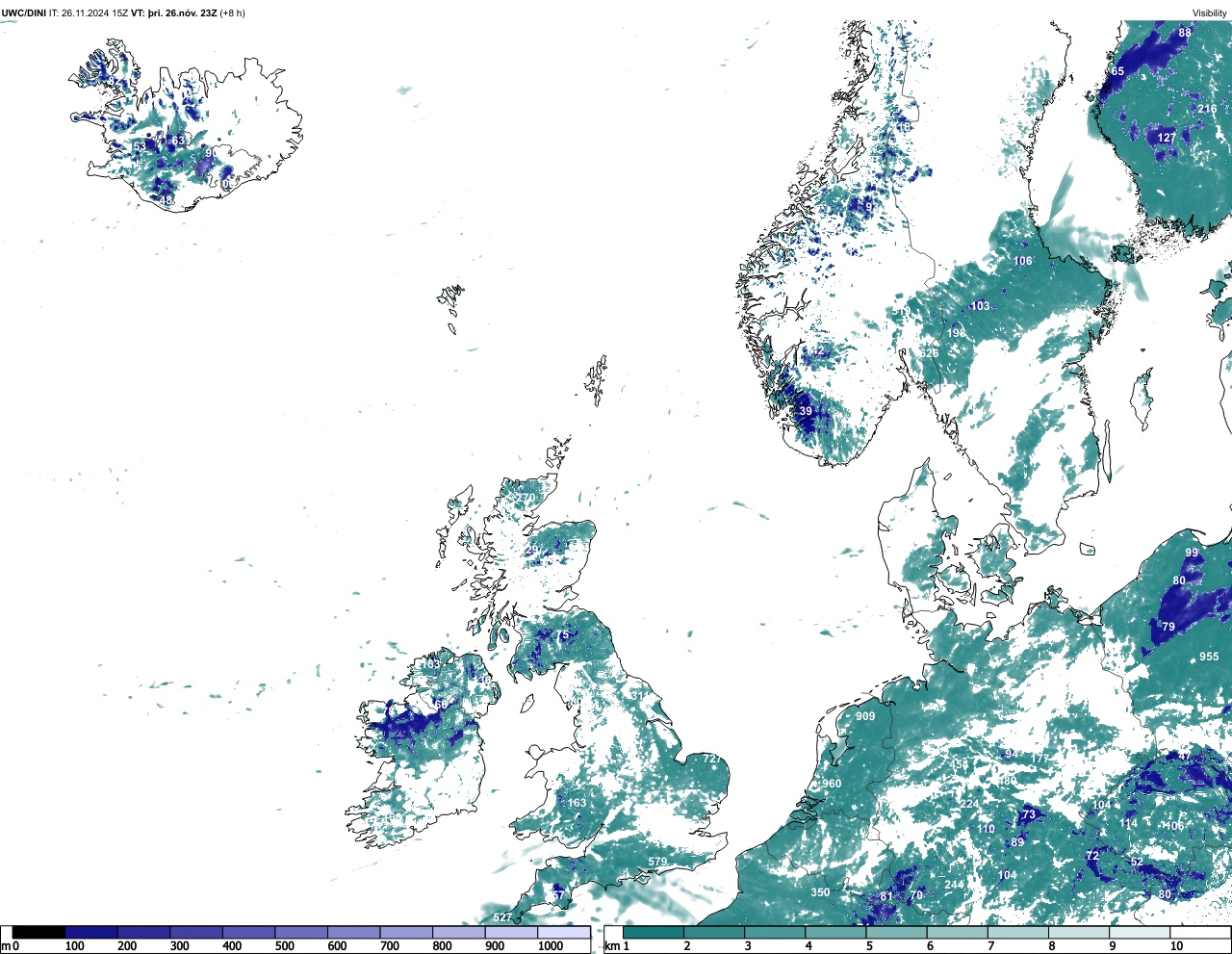Click the '75' value over southern Scotland

564,635
